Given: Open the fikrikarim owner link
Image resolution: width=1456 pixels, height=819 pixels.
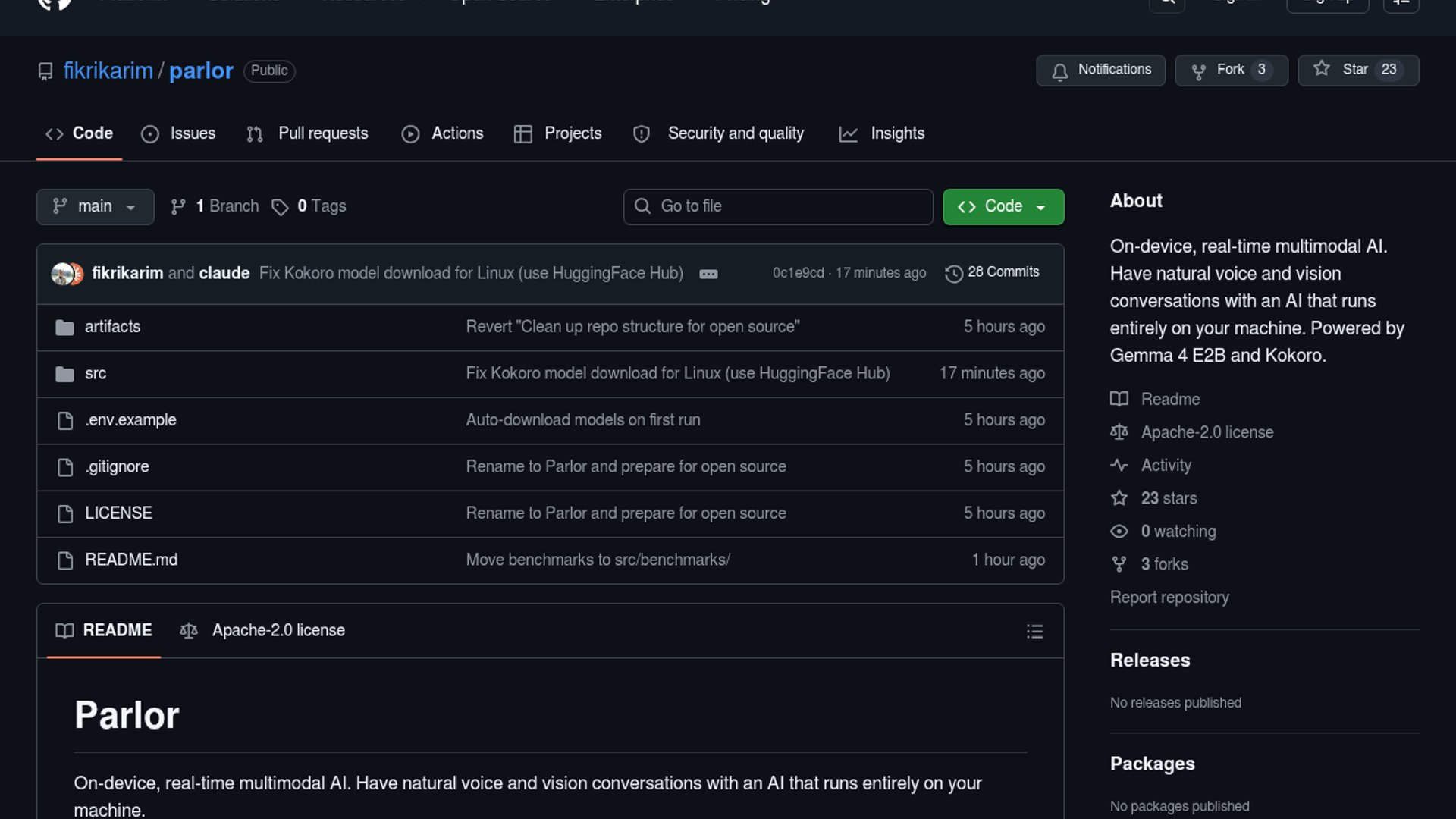Looking at the screenshot, I should 108,71.
